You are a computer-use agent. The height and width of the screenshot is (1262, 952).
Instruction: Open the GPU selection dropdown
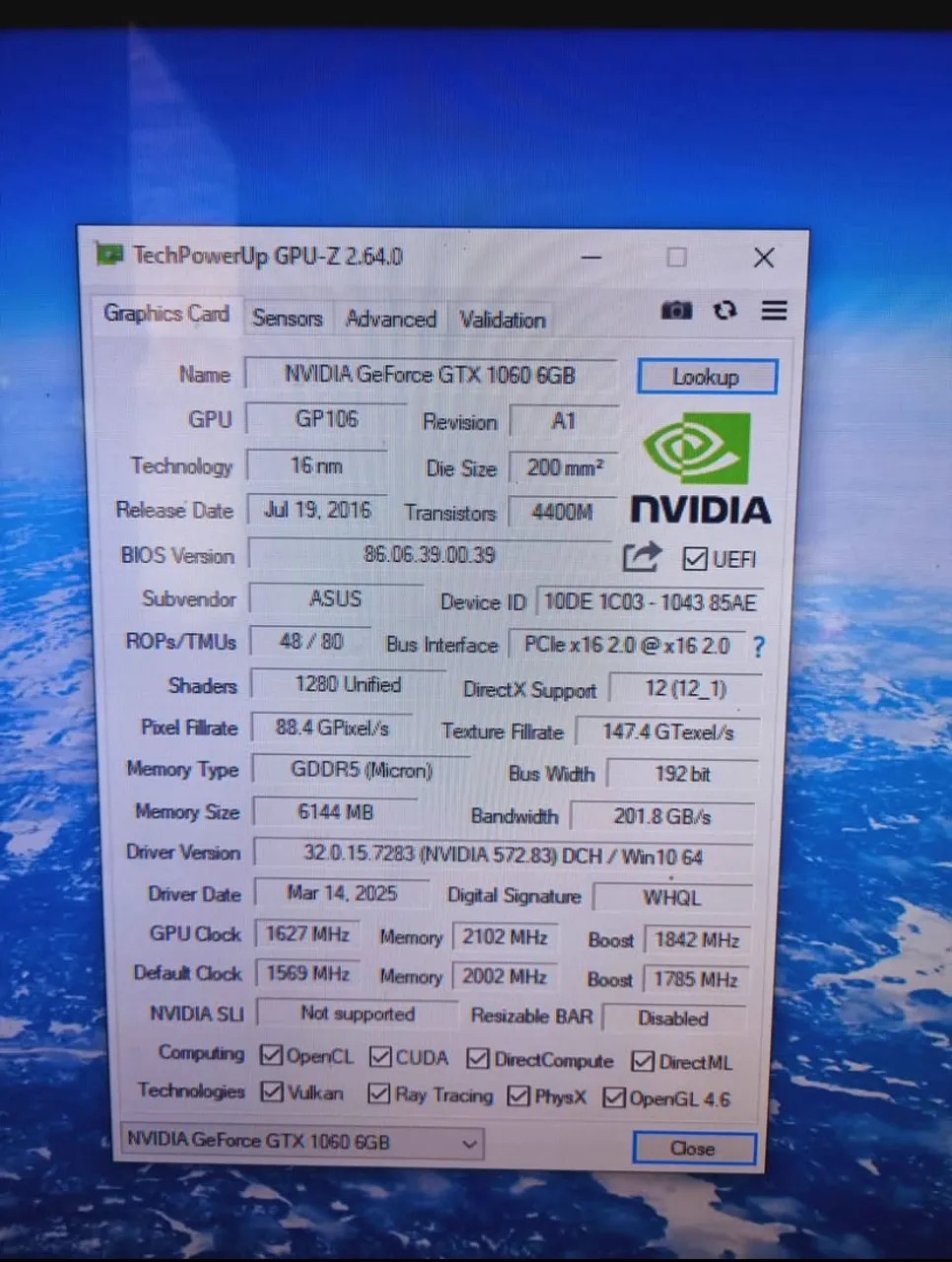tap(301, 1142)
